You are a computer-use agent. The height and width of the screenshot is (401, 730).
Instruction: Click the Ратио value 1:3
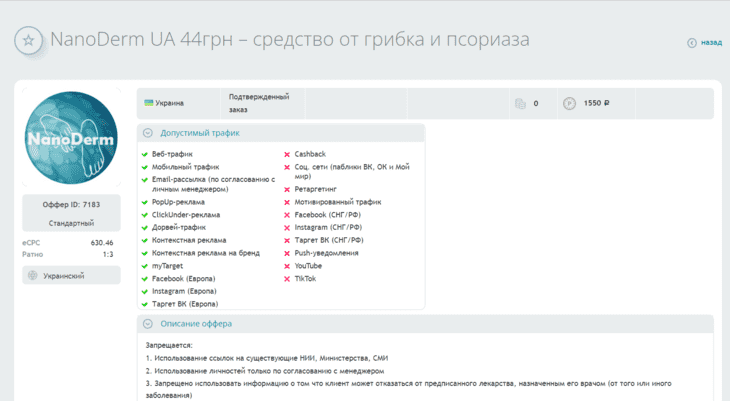click(108, 254)
